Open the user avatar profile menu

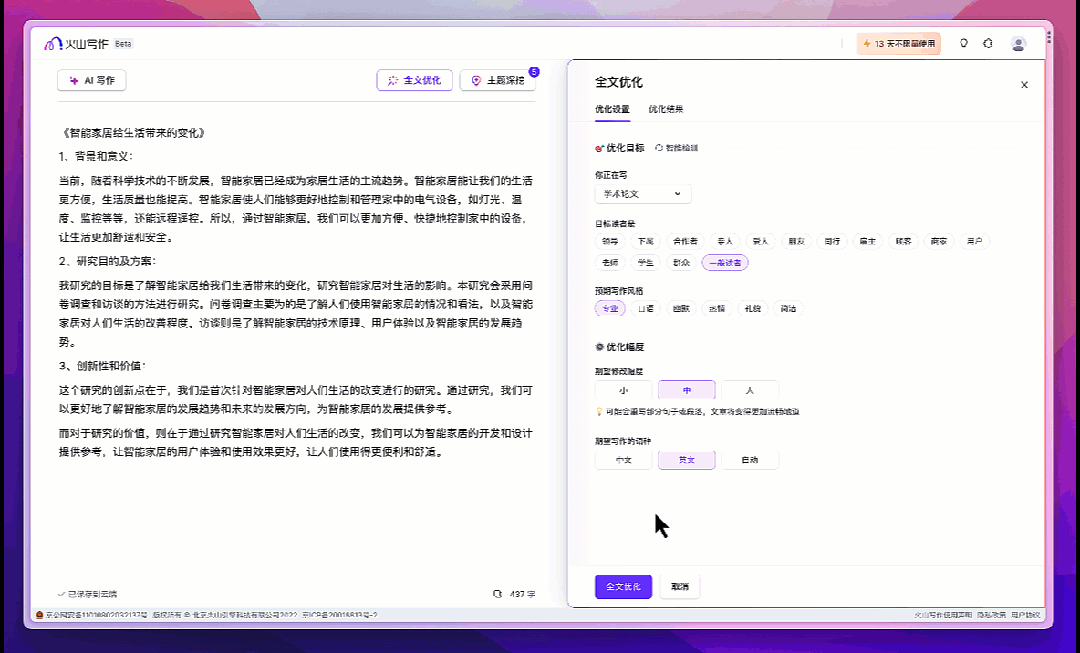(x=1018, y=44)
